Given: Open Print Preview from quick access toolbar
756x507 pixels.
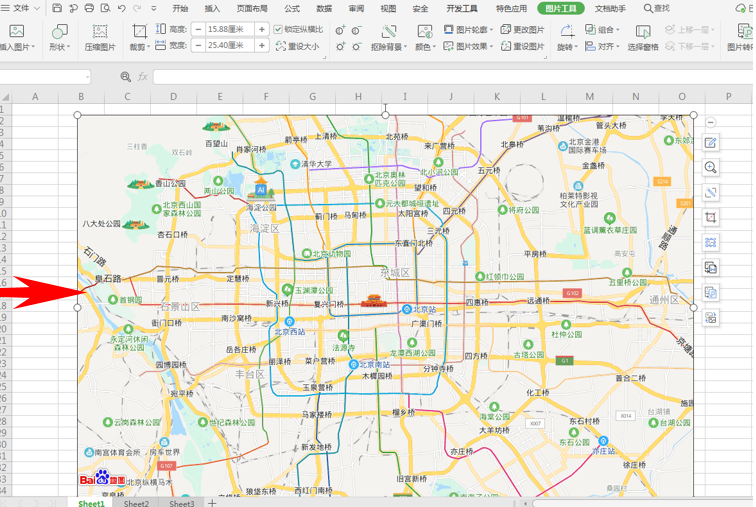Looking at the screenshot, I should point(105,8).
